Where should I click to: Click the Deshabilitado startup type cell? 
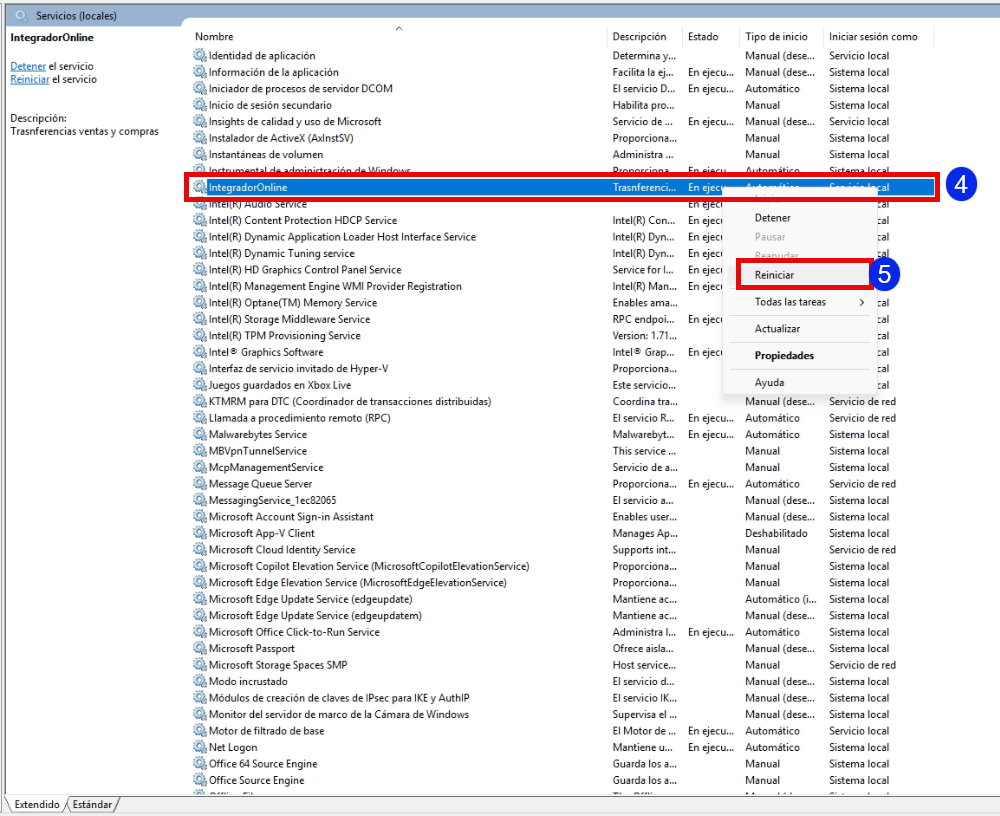(x=776, y=533)
